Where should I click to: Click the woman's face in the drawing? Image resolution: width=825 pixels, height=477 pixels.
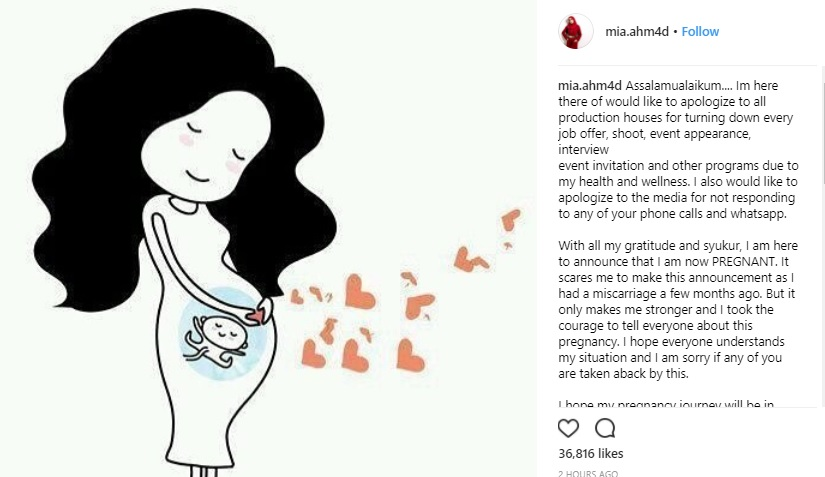pyautogui.click(x=205, y=145)
